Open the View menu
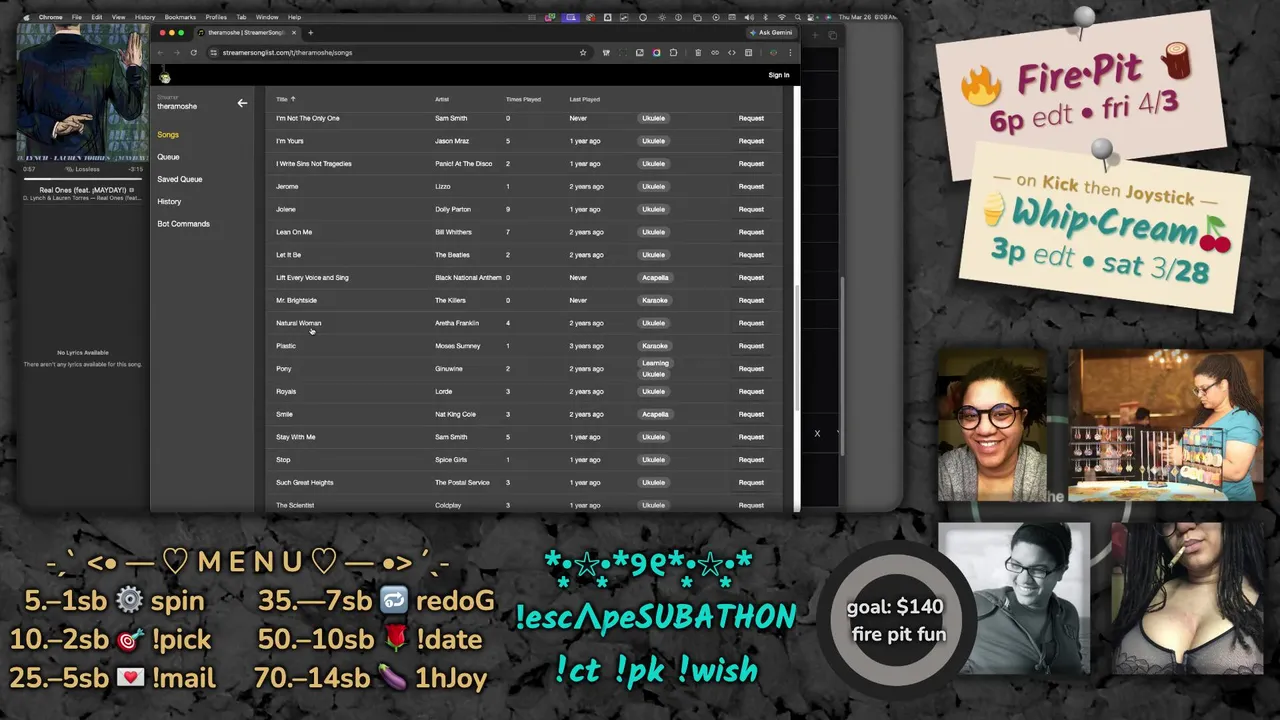Viewport: 1280px width, 720px height. click(x=118, y=17)
